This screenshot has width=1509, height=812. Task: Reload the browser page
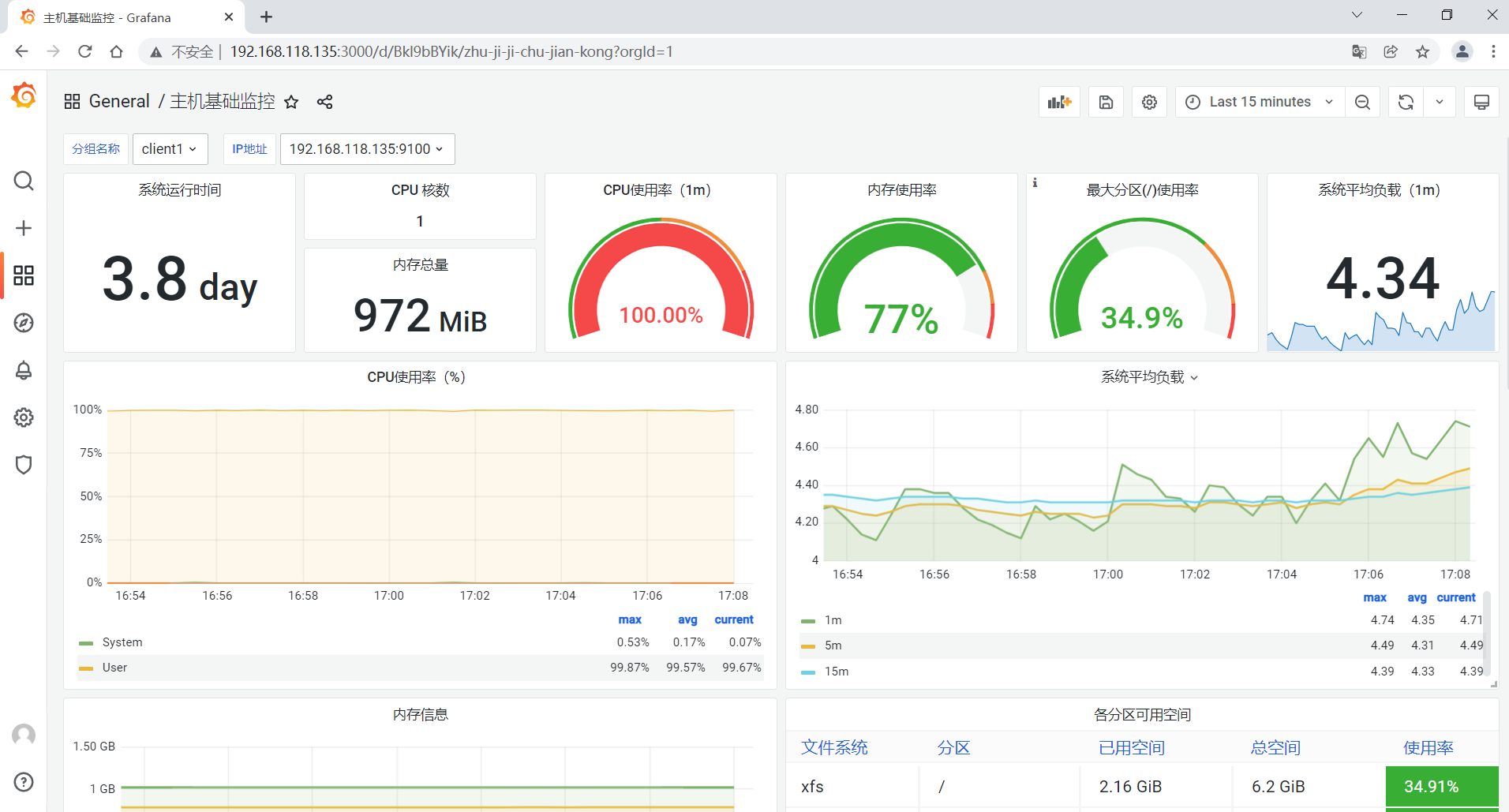[x=84, y=51]
